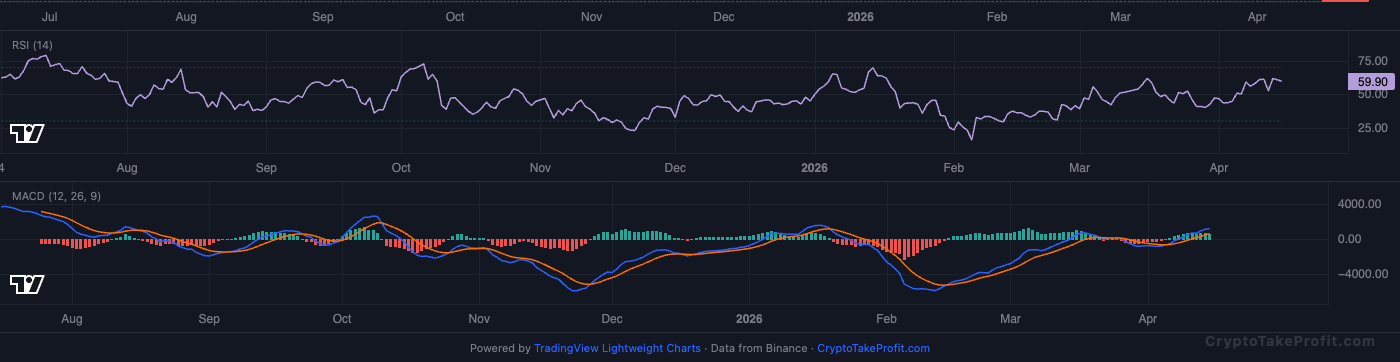Click the TradingView logo in the MACD pane

pos(26,285)
